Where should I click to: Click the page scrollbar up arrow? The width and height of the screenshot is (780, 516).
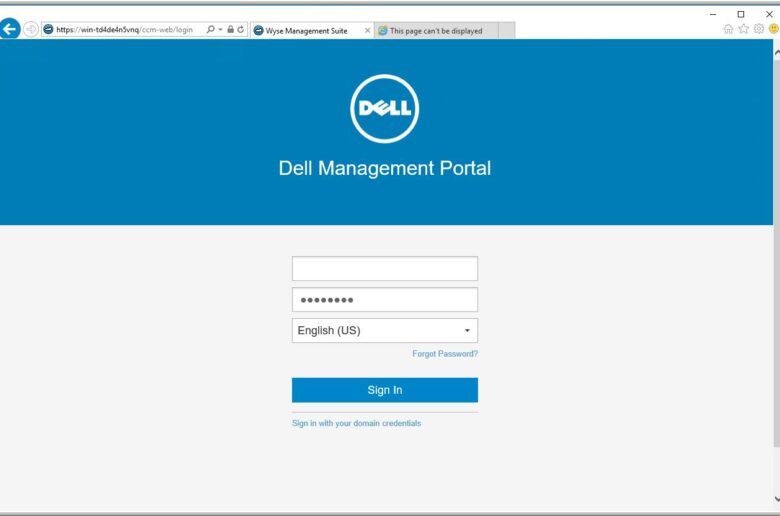click(777, 52)
